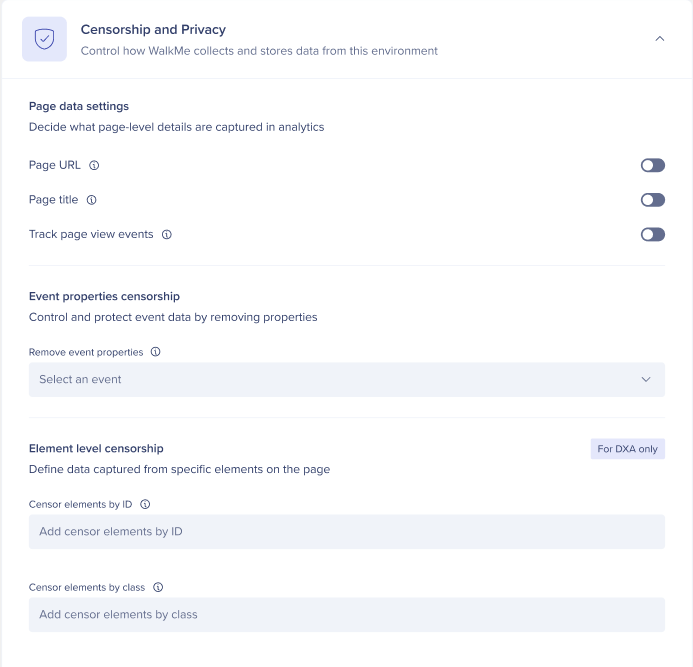Toggle the Page URL switch

(652, 165)
